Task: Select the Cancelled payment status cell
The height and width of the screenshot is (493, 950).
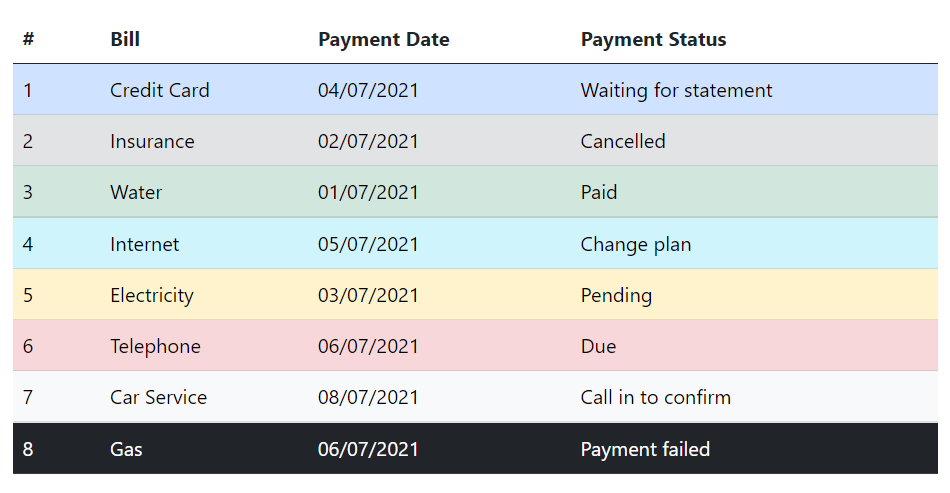Action: [x=622, y=141]
